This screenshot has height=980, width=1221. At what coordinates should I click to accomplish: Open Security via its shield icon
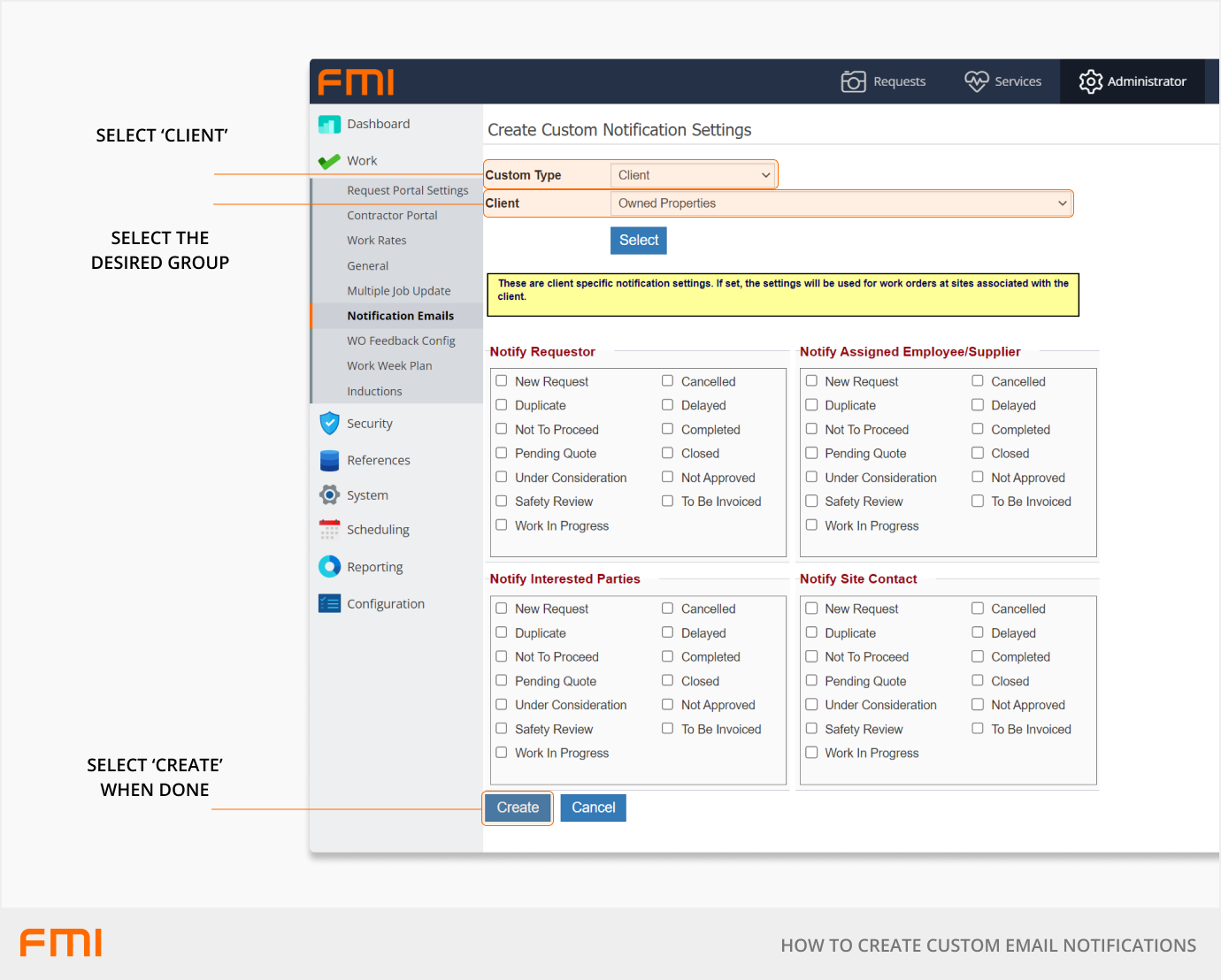tap(329, 424)
